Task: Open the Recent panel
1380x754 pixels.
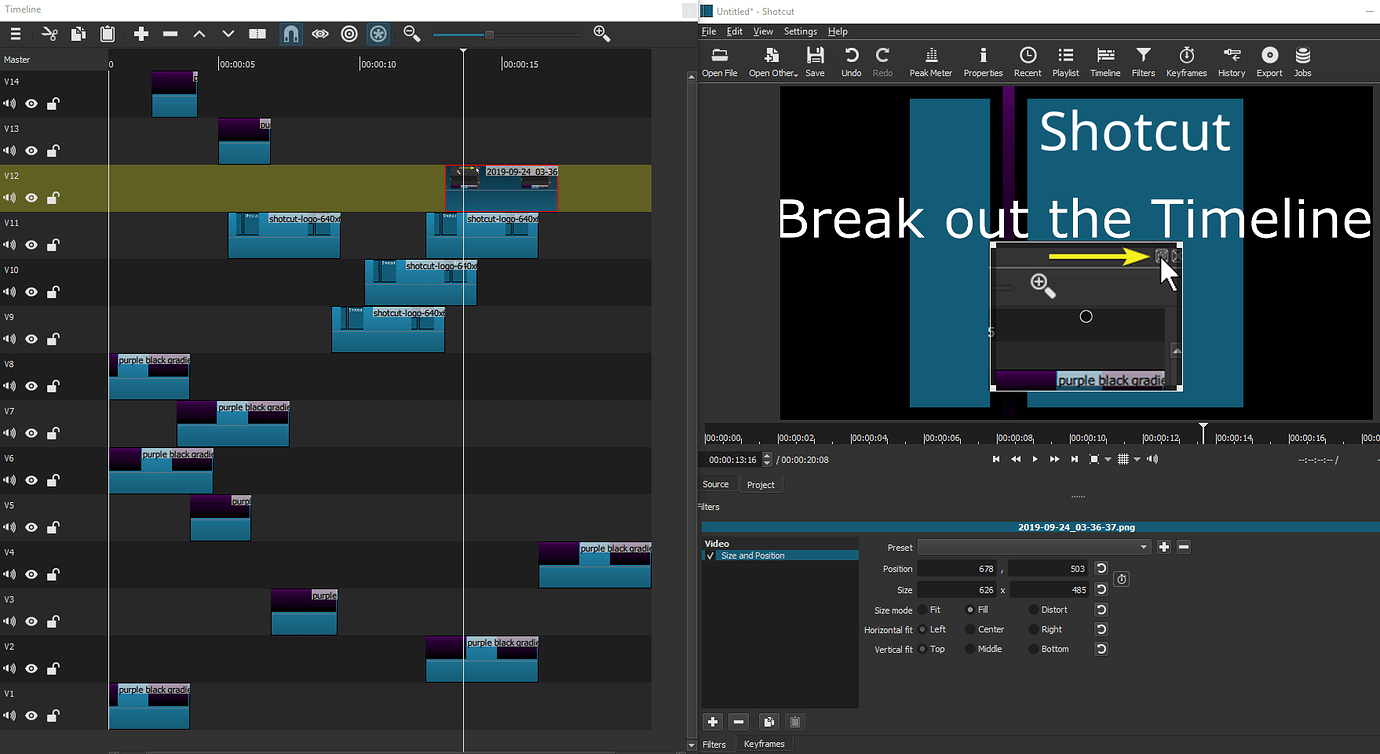Action: click(x=1027, y=61)
